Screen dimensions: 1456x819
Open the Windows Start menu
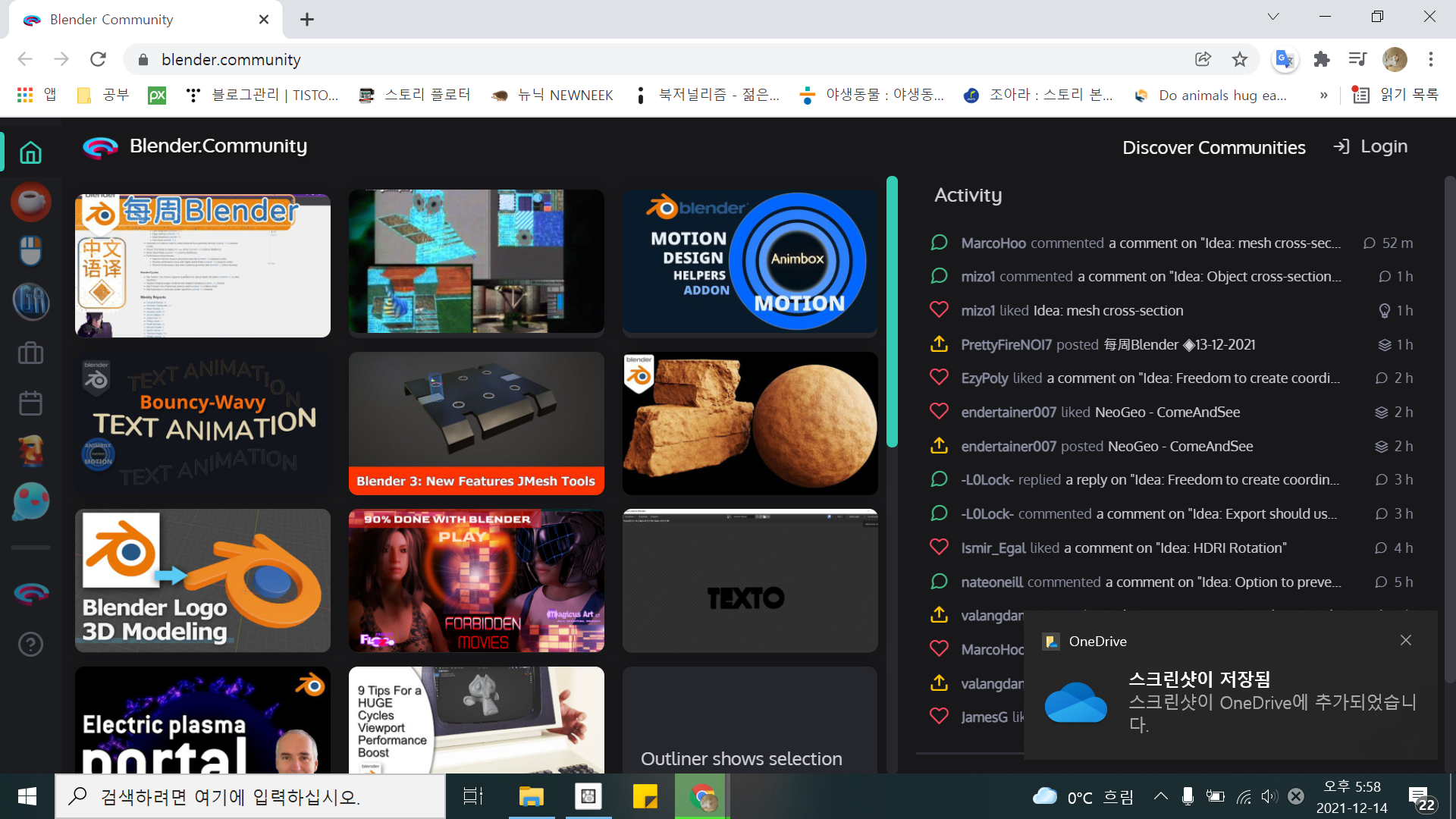[x=27, y=796]
